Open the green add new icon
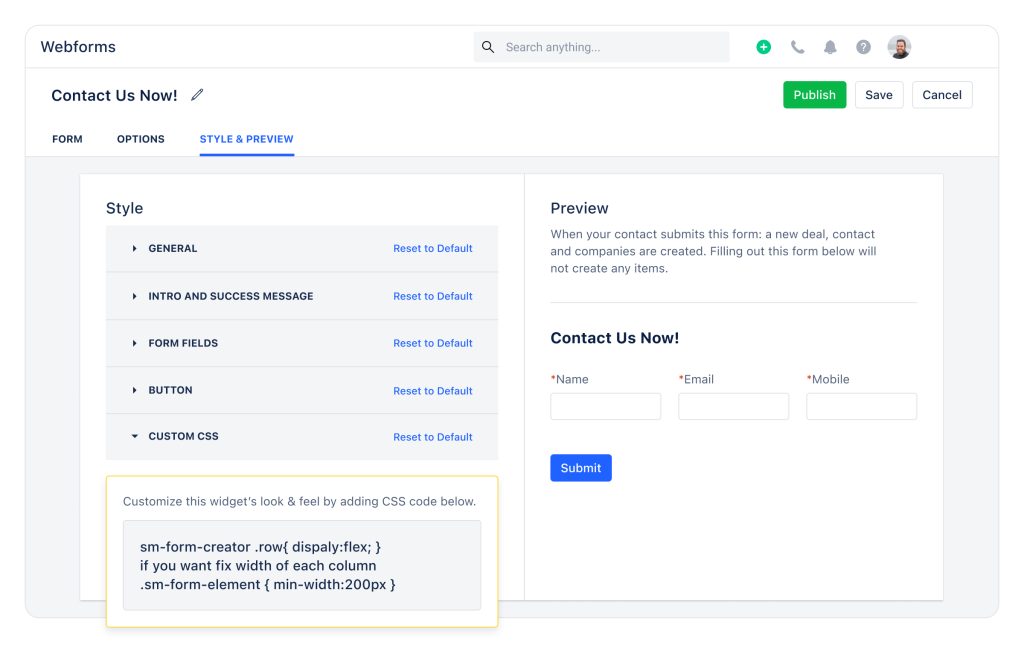 (763, 46)
